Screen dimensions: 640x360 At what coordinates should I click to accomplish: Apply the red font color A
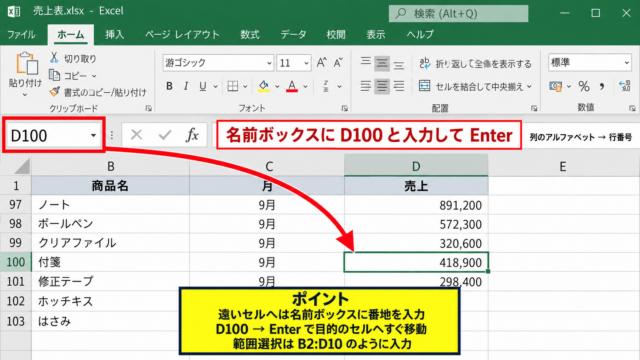point(292,86)
